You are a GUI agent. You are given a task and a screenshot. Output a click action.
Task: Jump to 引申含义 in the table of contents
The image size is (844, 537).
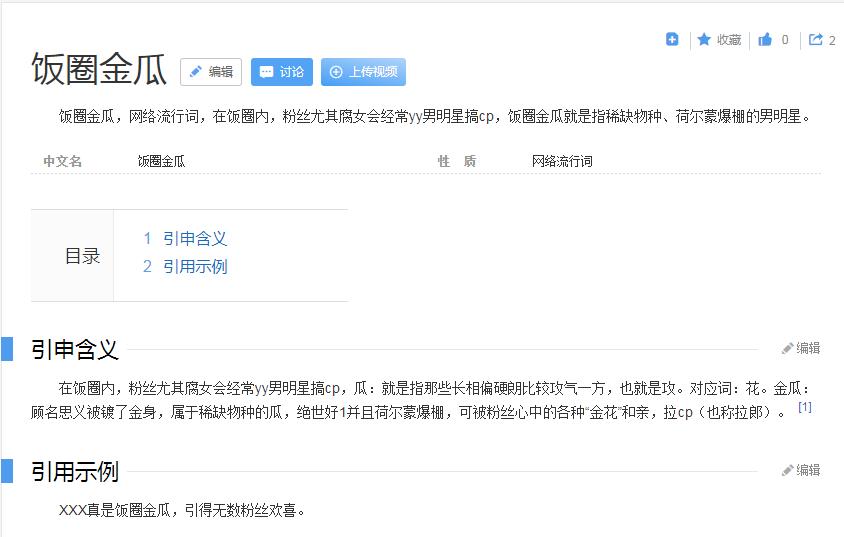(x=195, y=239)
